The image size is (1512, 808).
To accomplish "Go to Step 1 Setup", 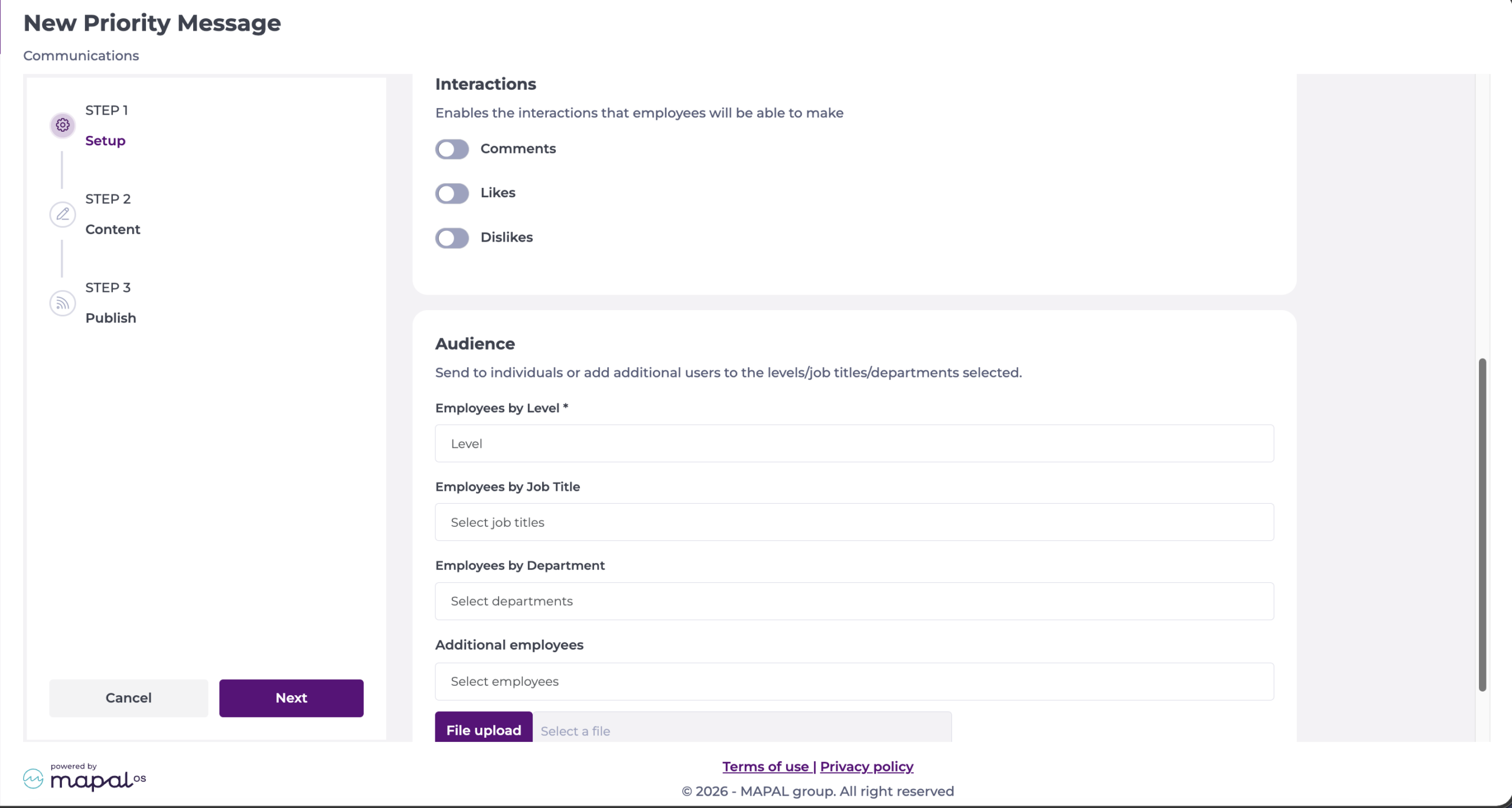I will pos(106,125).
